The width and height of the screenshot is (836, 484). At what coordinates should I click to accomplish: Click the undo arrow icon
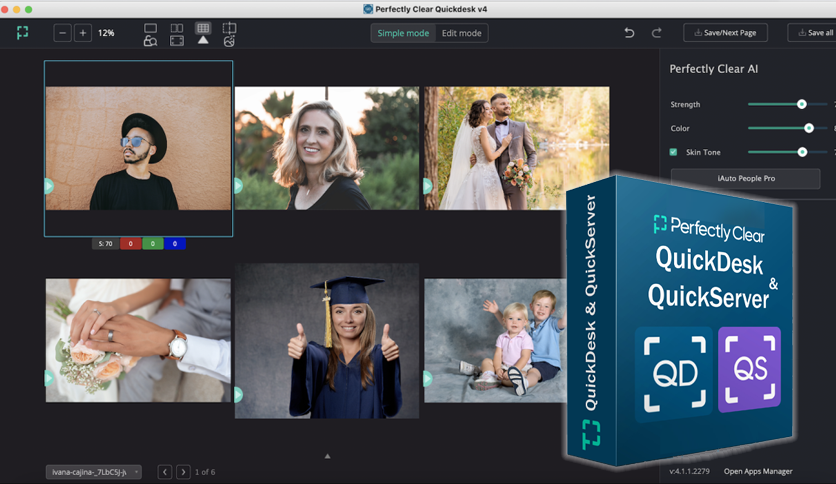tap(629, 33)
